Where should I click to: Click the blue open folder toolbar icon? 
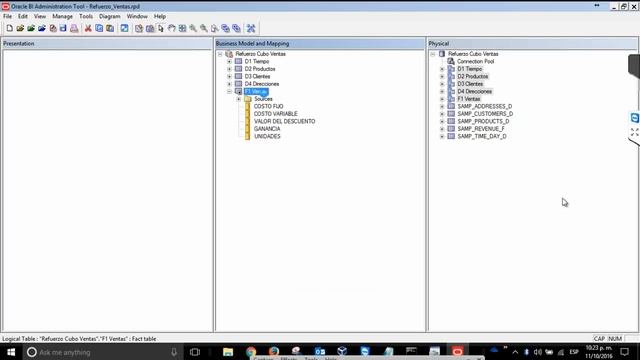pyautogui.click(x=42, y=28)
